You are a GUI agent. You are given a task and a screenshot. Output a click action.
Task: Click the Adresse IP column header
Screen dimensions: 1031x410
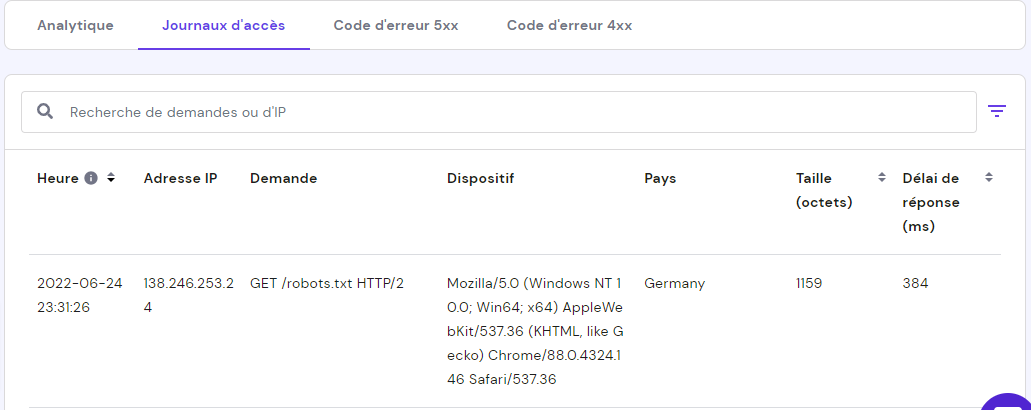click(180, 178)
